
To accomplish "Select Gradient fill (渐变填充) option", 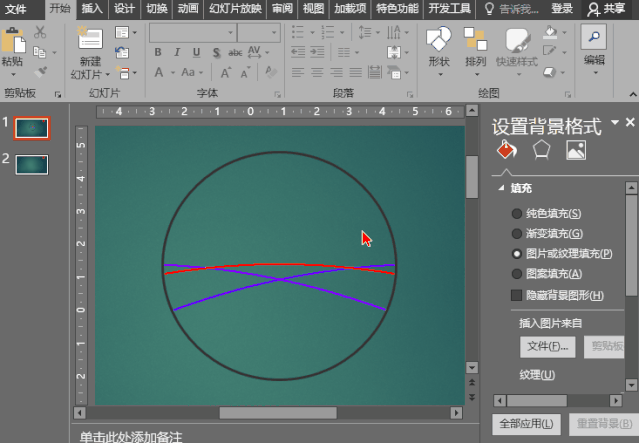I will [x=517, y=234].
